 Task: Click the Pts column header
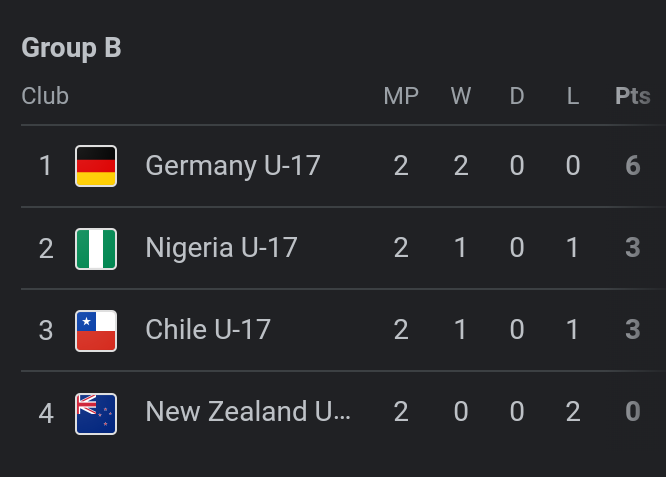pyautogui.click(x=632, y=97)
